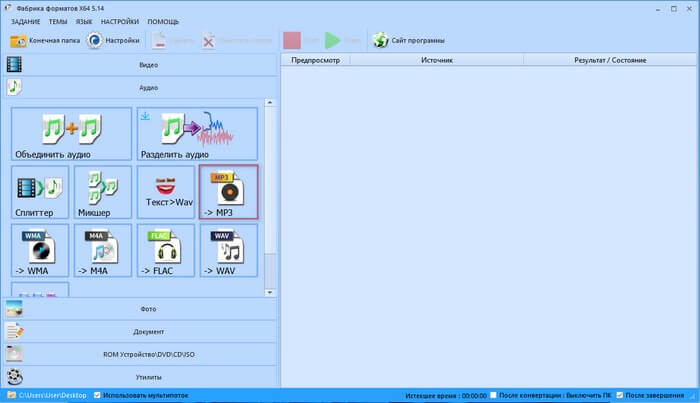Choose the -> M4A converter
This screenshot has height=403, width=700.
point(103,250)
